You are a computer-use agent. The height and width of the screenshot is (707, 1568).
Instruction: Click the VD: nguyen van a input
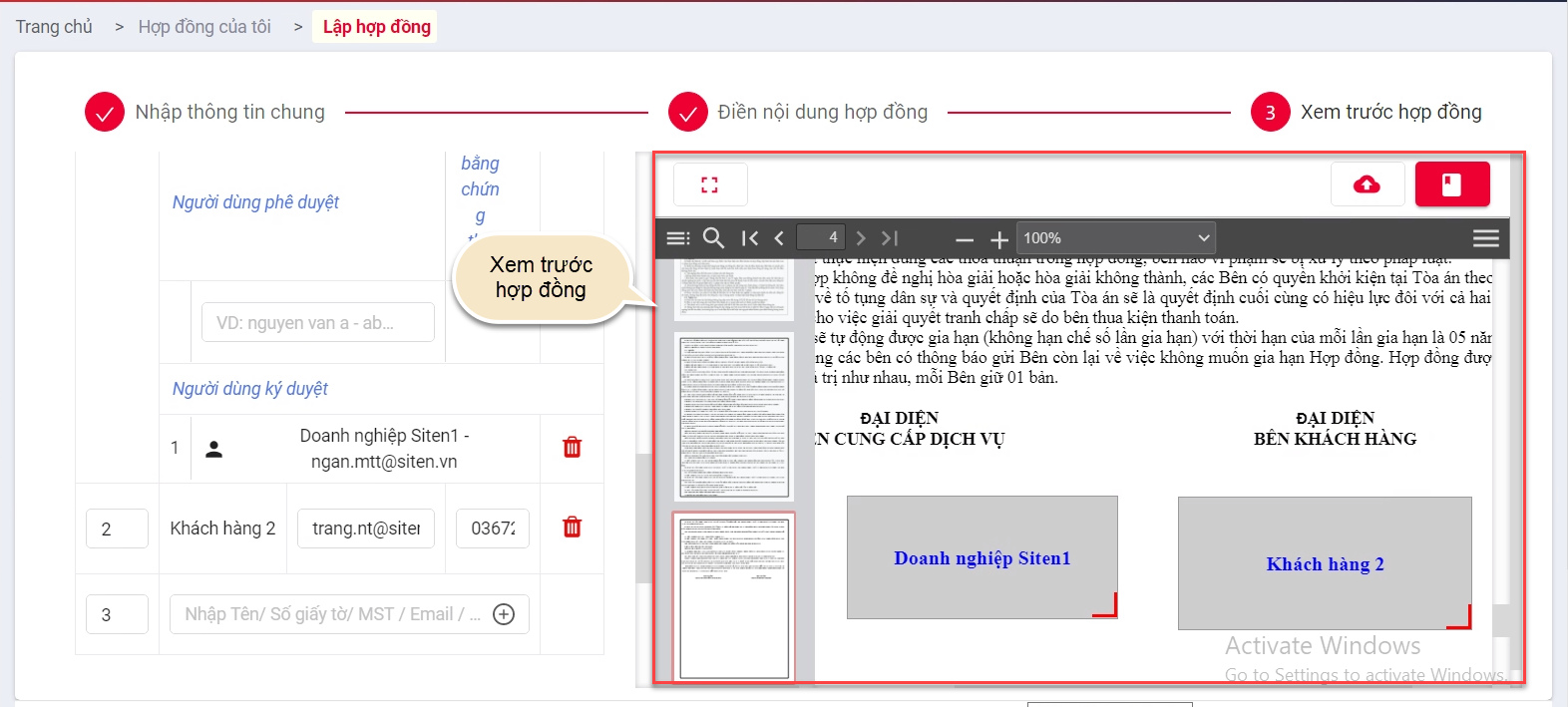pos(318,322)
